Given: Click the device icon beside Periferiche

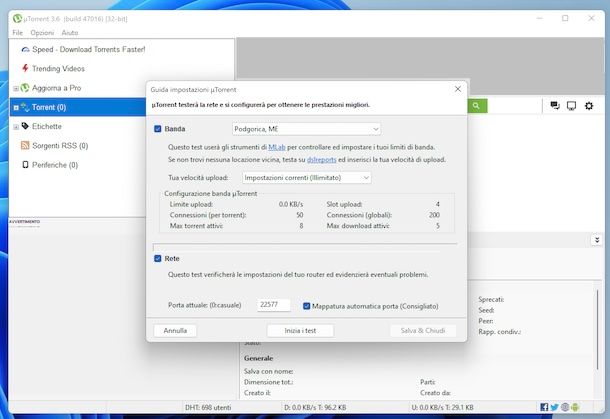Looking at the screenshot, I should coord(25,165).
